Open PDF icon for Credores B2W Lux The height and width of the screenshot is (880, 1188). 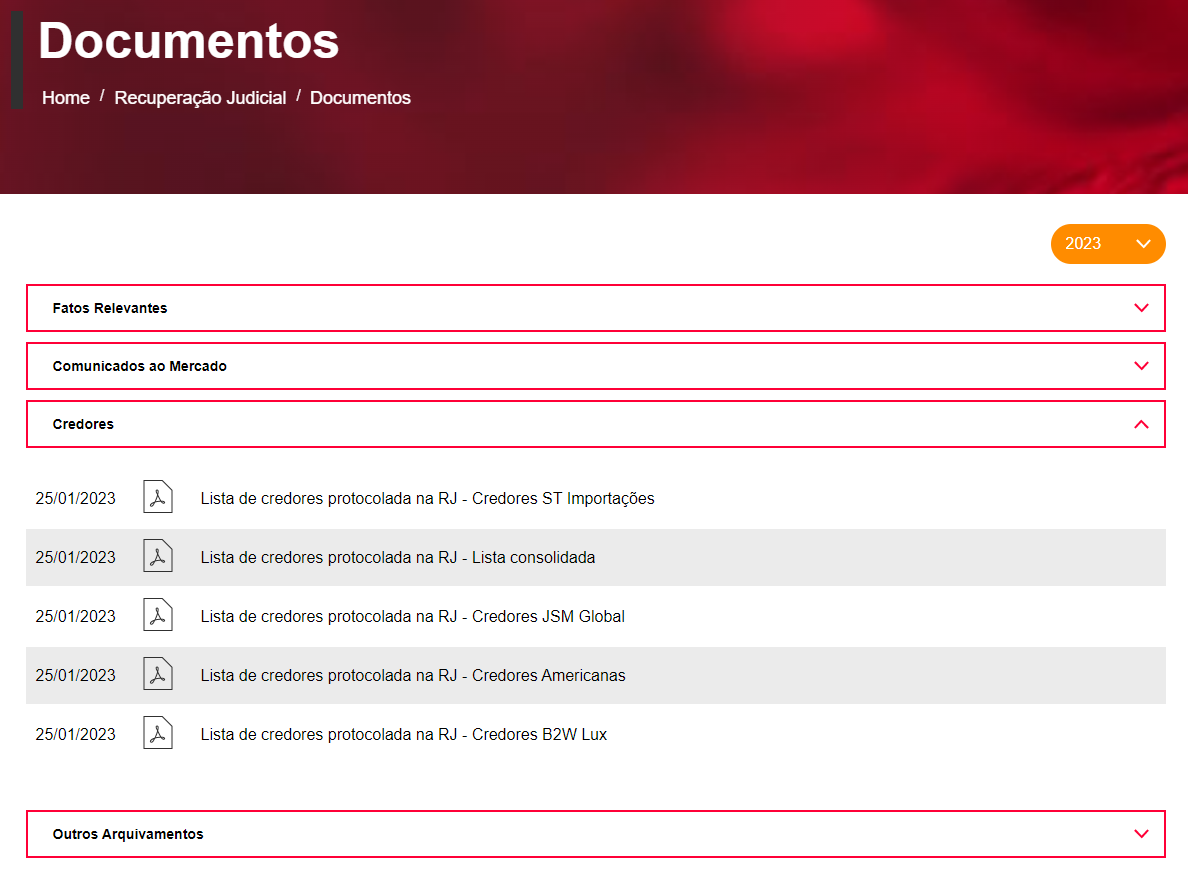[x=158, y=734]
